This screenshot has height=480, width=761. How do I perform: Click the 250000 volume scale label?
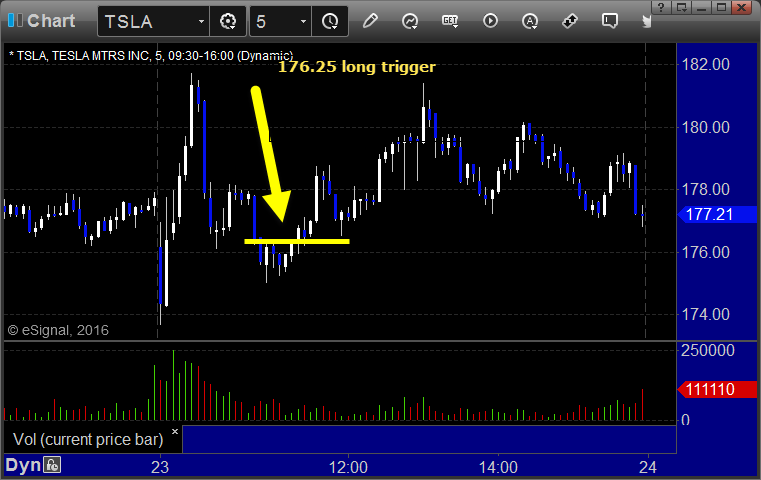pos(708,350)
